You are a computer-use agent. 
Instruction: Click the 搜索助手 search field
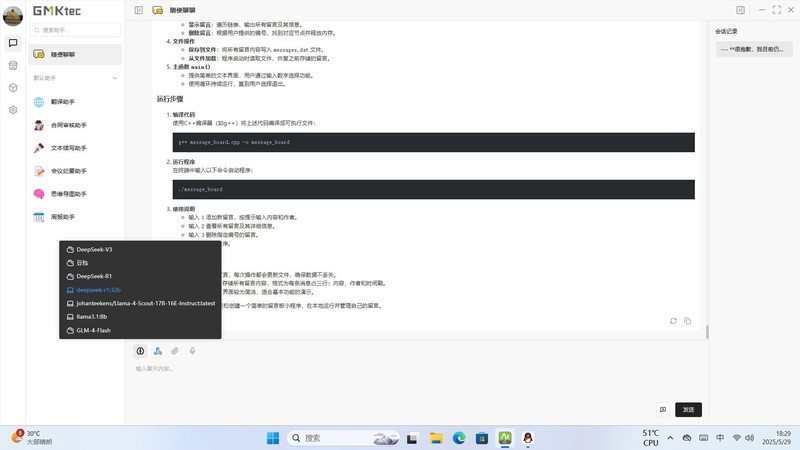[78, 30]
